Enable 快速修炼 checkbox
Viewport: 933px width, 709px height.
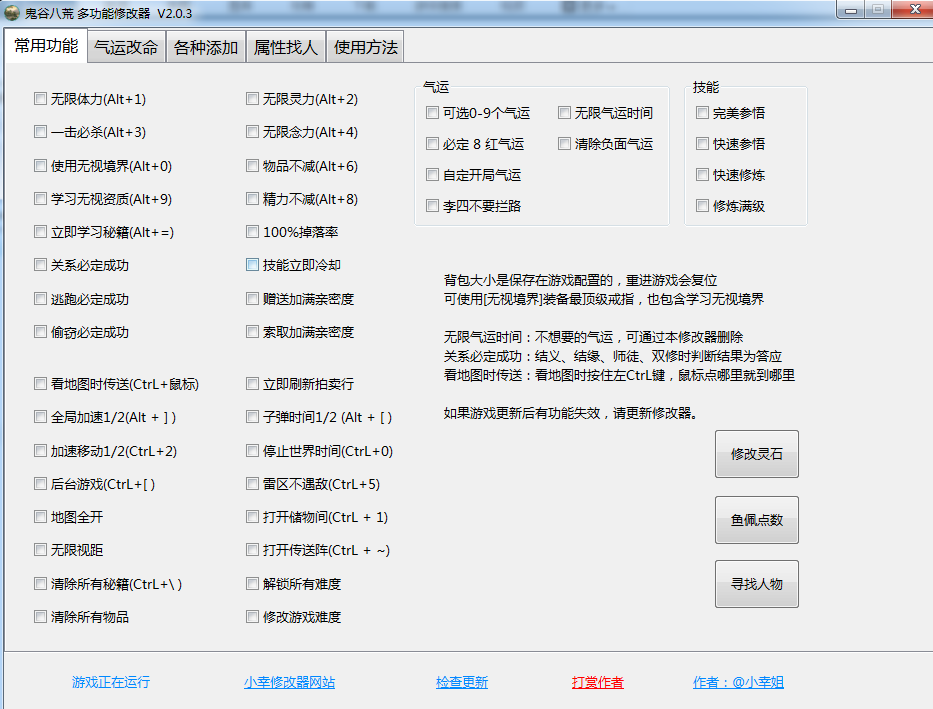coord(703,175)
